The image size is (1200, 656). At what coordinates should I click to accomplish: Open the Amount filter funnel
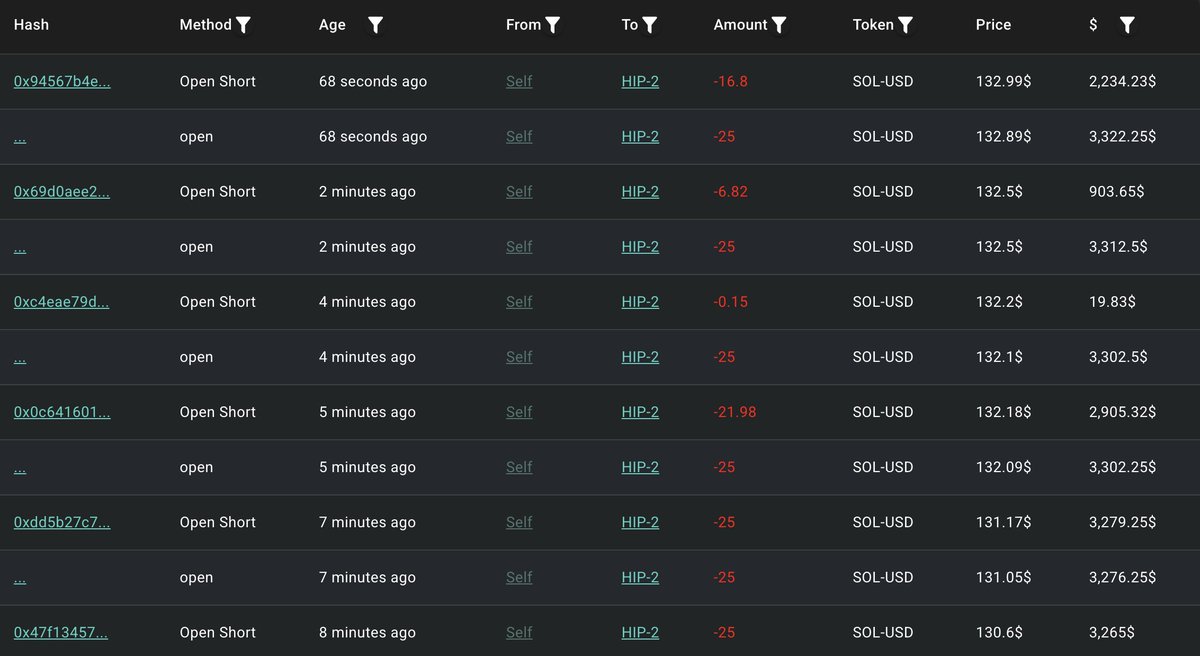pos(779,25)
